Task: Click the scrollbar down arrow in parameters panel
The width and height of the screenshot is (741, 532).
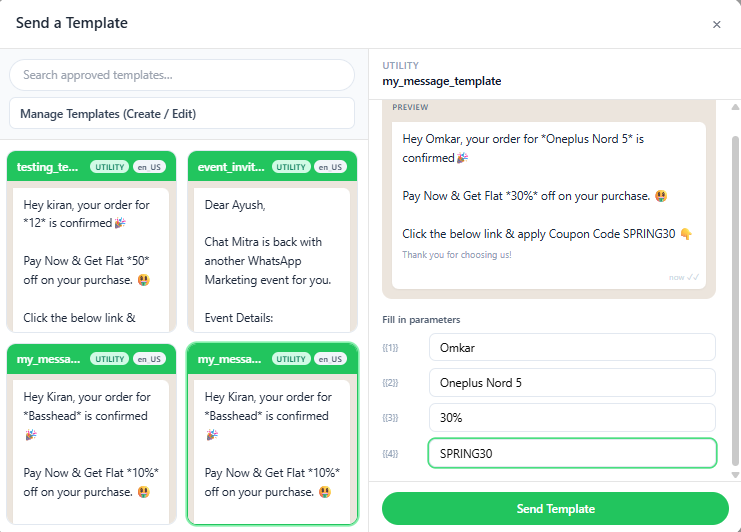Action: pyautogui.click(x=735, y=474)
